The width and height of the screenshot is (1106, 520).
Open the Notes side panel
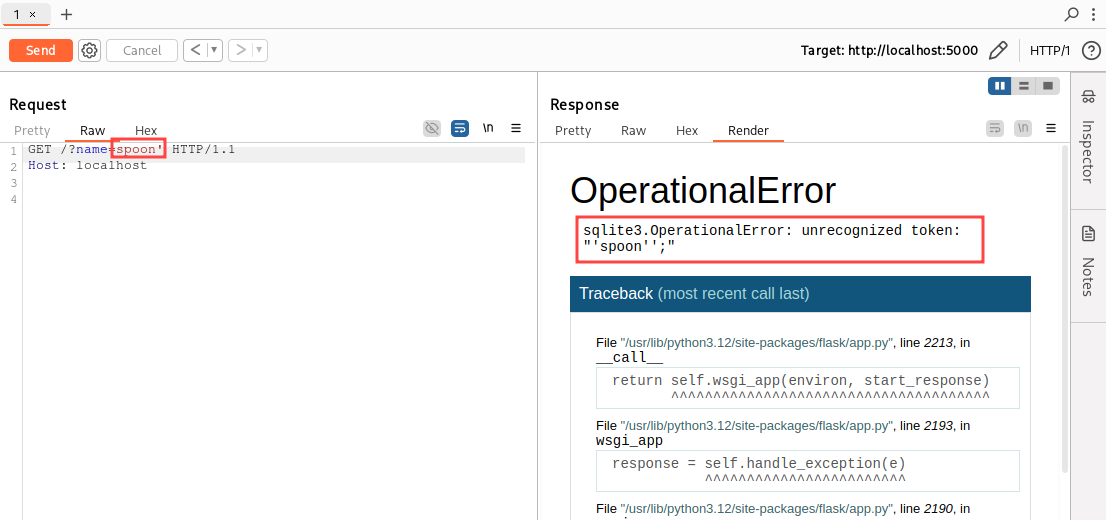click(1088, 262)
